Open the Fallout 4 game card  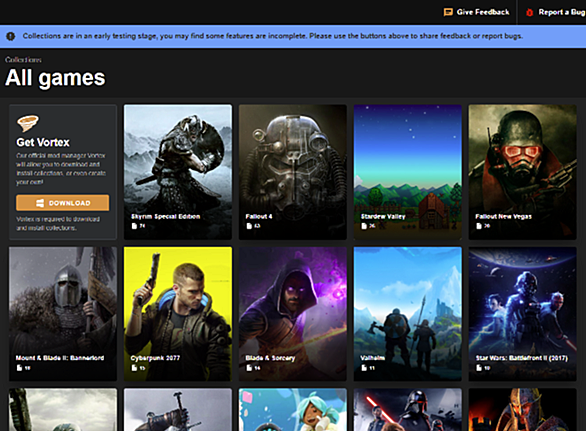(293, 172)
